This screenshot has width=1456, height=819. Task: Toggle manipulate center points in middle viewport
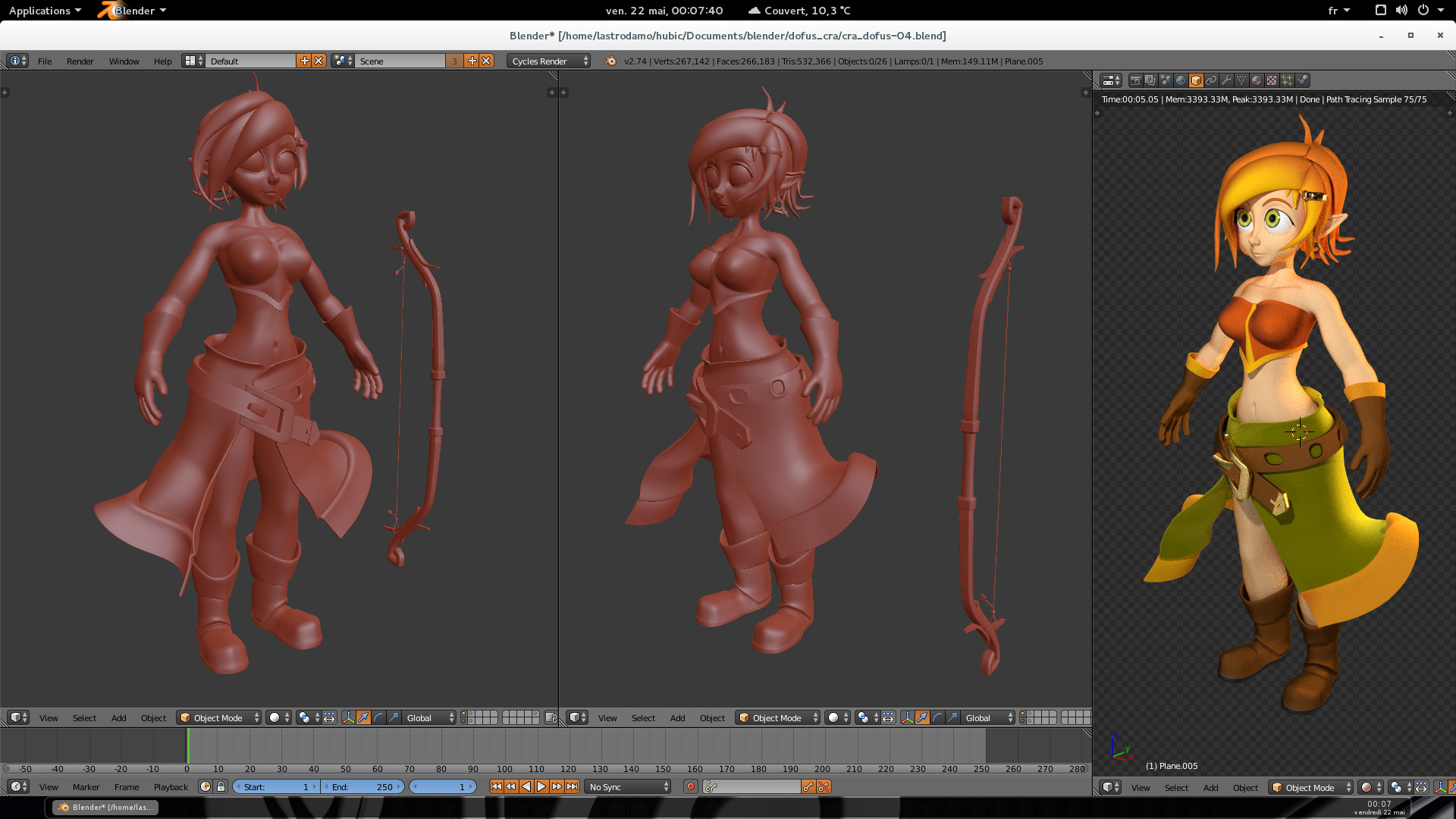pos(888,717)
